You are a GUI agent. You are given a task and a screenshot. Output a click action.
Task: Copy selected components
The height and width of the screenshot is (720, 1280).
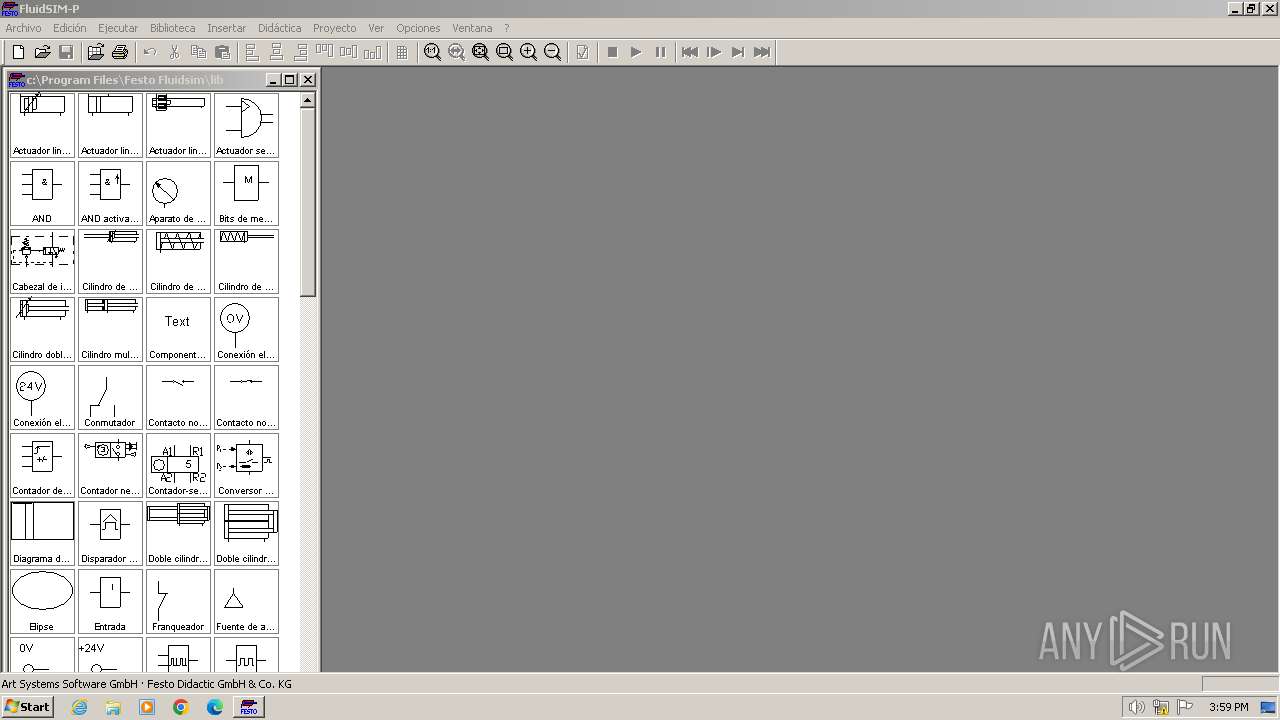(198, 52)
